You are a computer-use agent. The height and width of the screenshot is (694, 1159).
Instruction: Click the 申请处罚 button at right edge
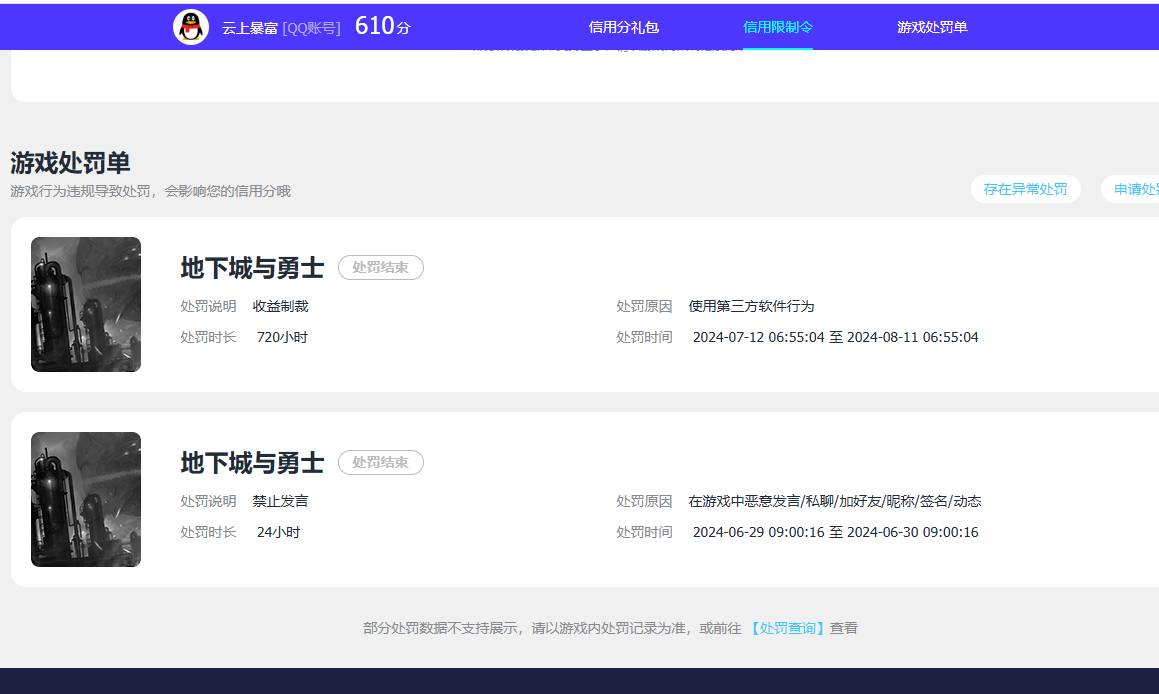(1131, 189)
